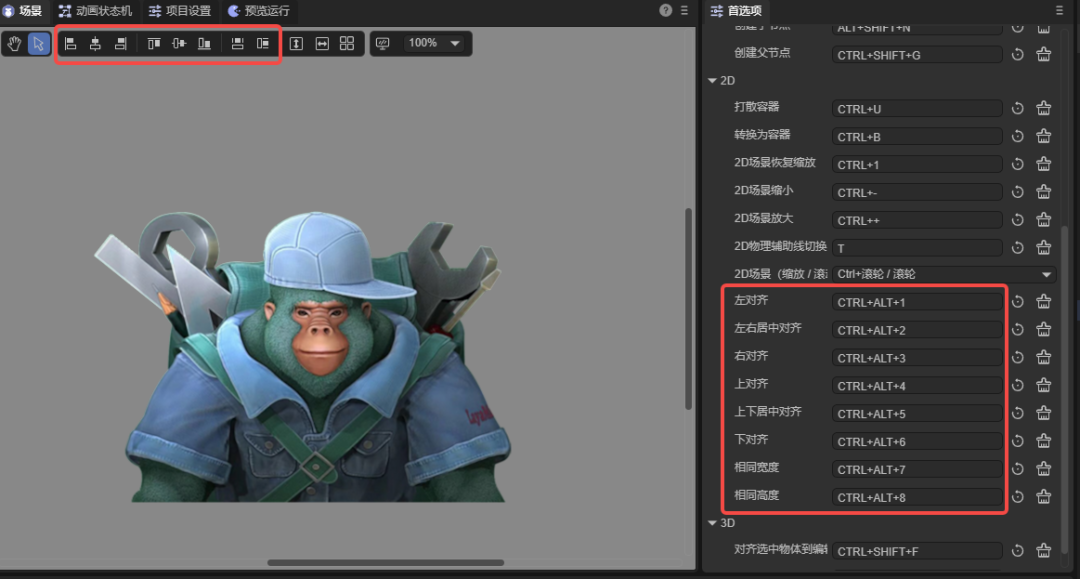1080x579 pixels.
Task: Open the 预览运行 tab
Action: tap(259, 11)
